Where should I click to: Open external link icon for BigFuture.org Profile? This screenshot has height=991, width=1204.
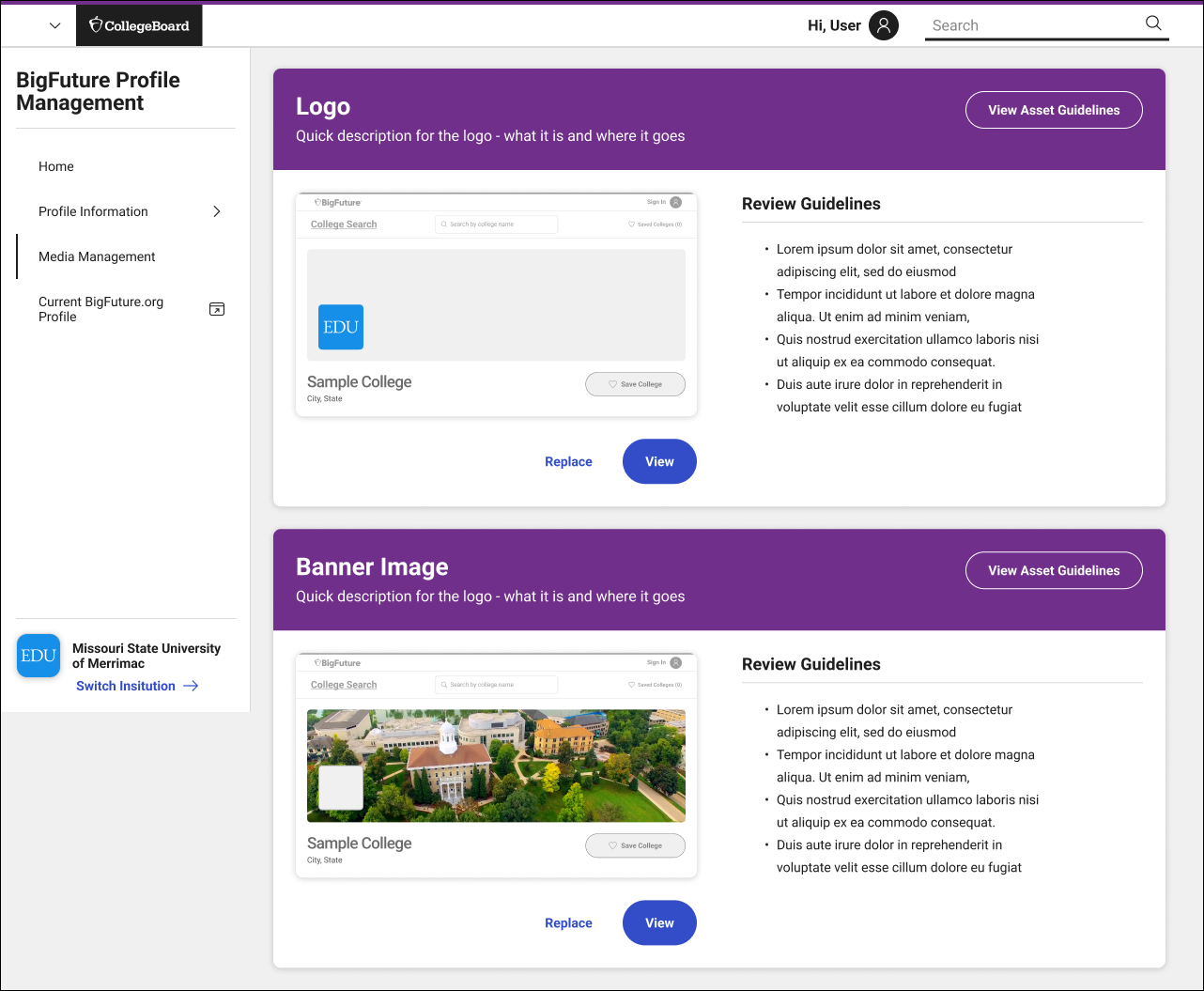pos(217,309)
